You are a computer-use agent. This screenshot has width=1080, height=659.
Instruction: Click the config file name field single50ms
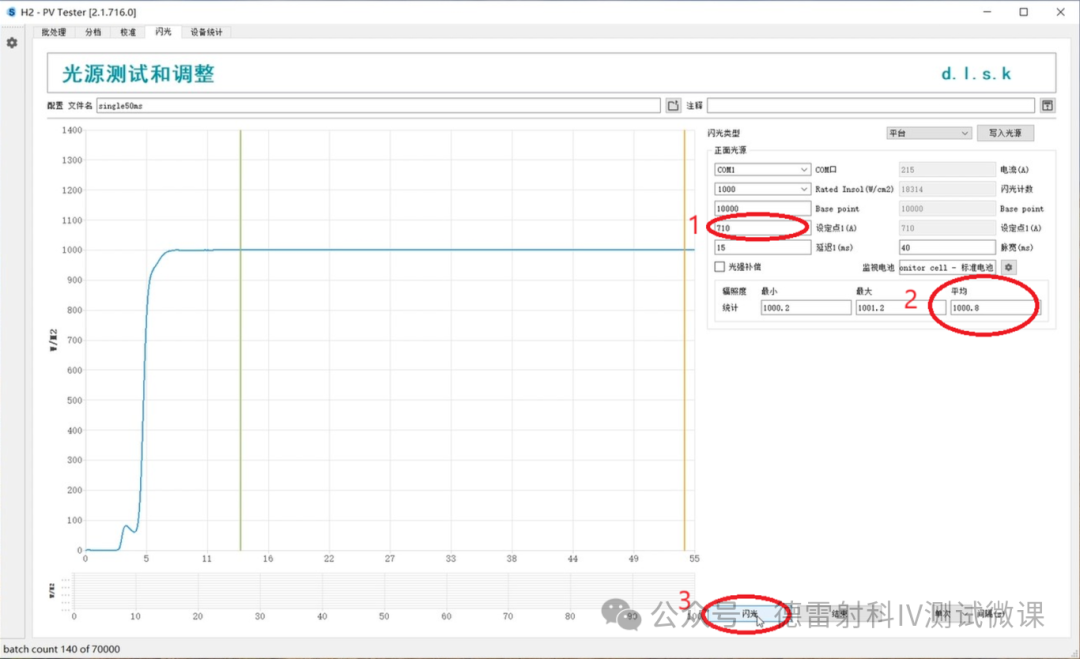(x=378, y=105)
